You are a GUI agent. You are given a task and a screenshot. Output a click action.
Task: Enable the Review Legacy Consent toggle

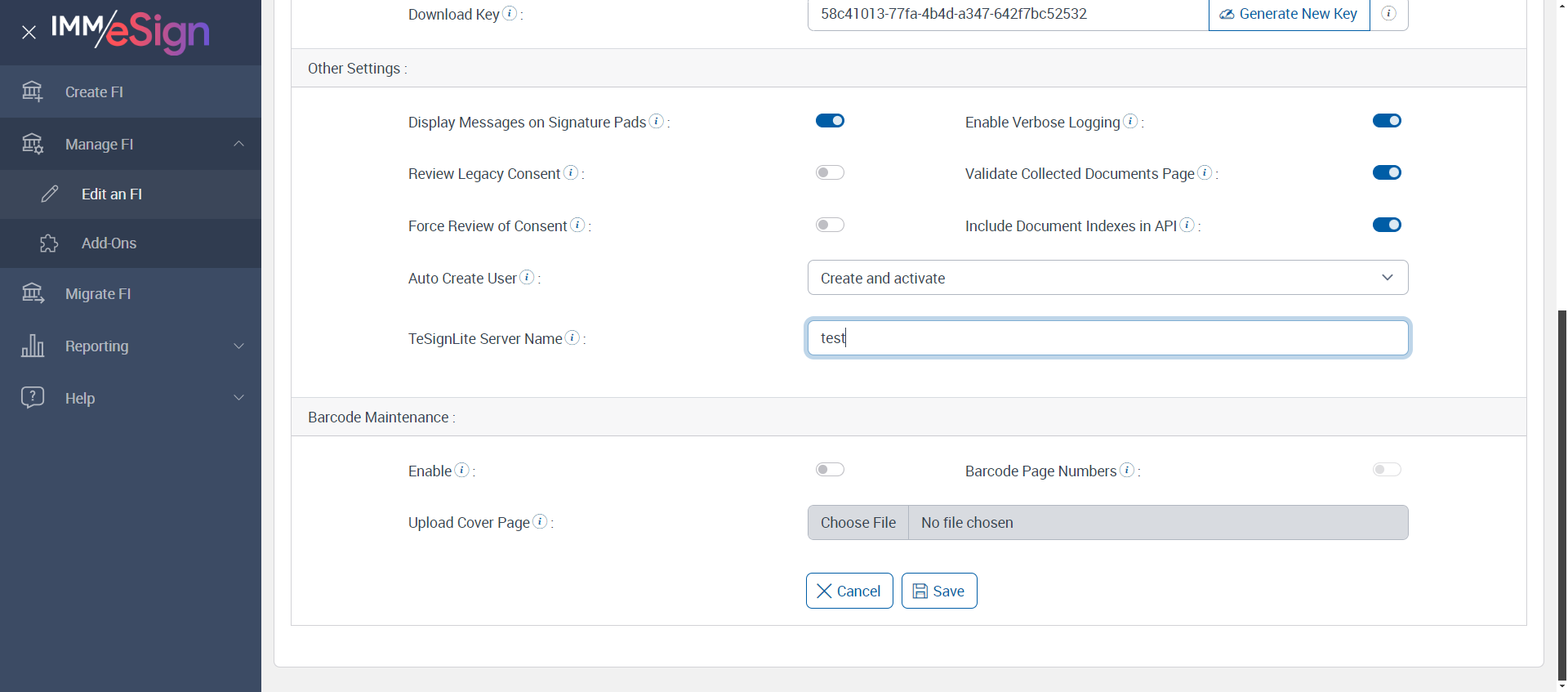click(830, 172)
